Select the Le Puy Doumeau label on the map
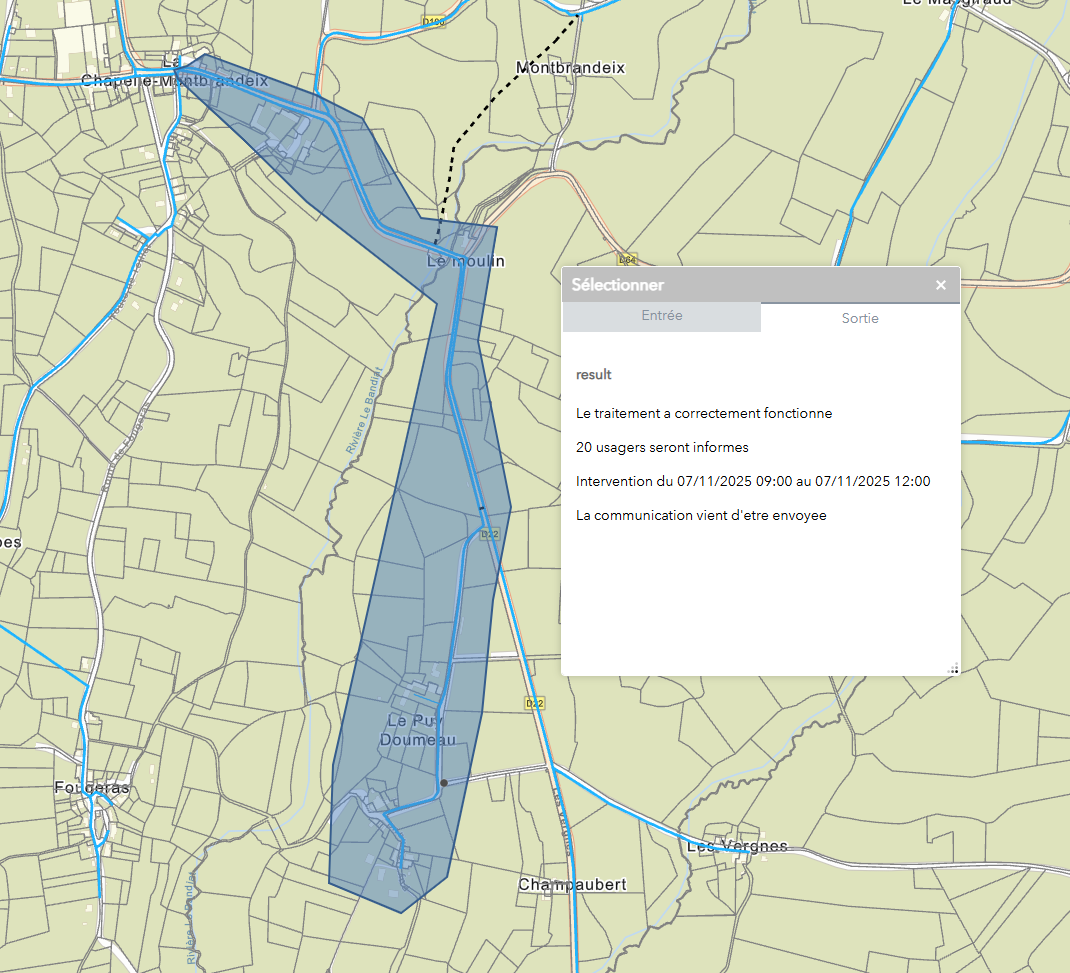 [417, 730]
